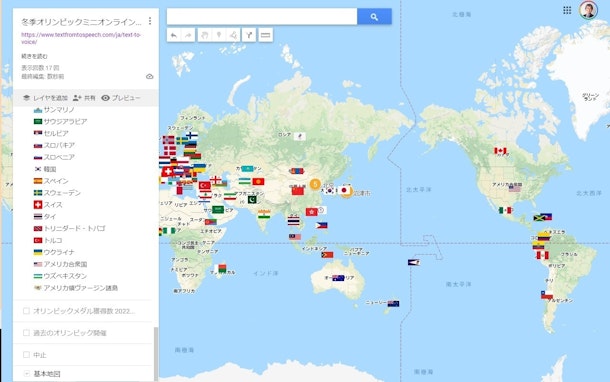The width and height of the screenshot is (610, 382).
Task: Open the 共有 share option
Action: (x=84, y=98)
